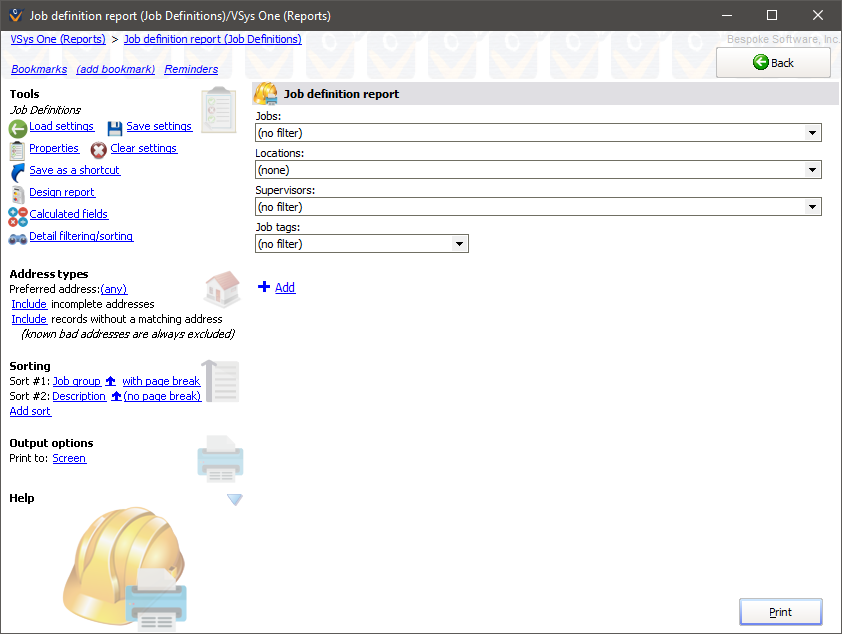Change output destination via the Screen link
This screenshot has height=634, width=842.
pos(68,458)
